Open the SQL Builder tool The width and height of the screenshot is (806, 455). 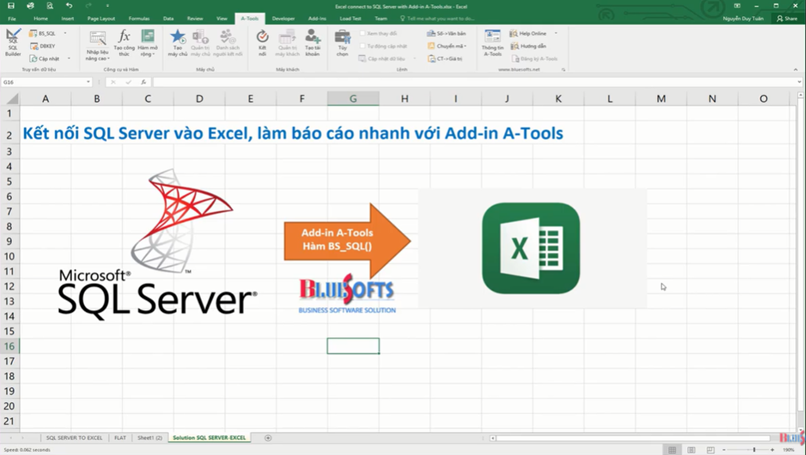(x=13, y=42)
